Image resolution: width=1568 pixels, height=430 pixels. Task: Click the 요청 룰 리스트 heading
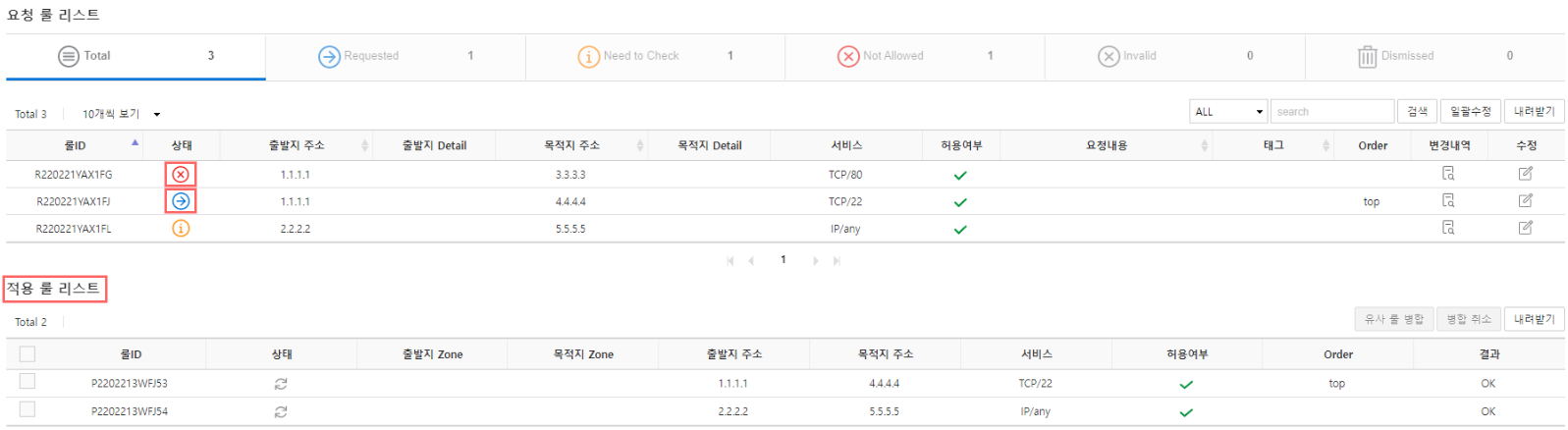(54, 15)
